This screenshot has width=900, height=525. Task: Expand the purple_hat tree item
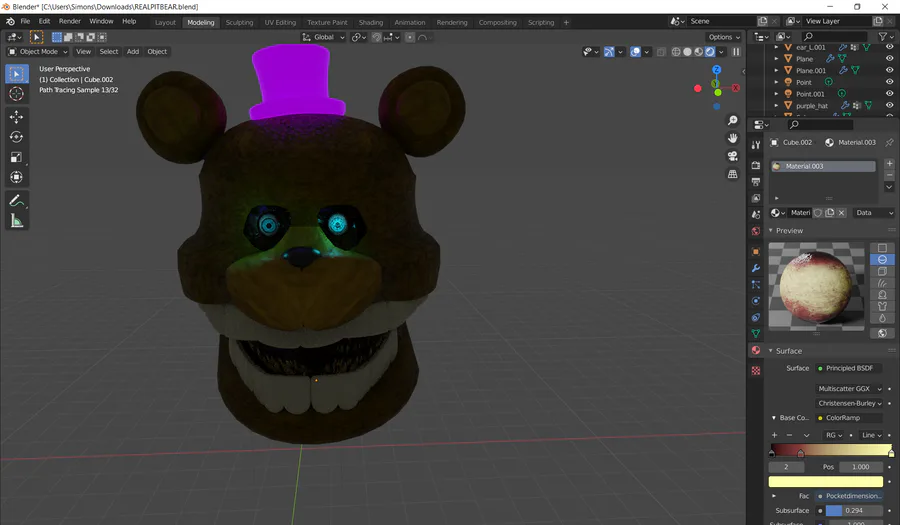click(777, 106)
